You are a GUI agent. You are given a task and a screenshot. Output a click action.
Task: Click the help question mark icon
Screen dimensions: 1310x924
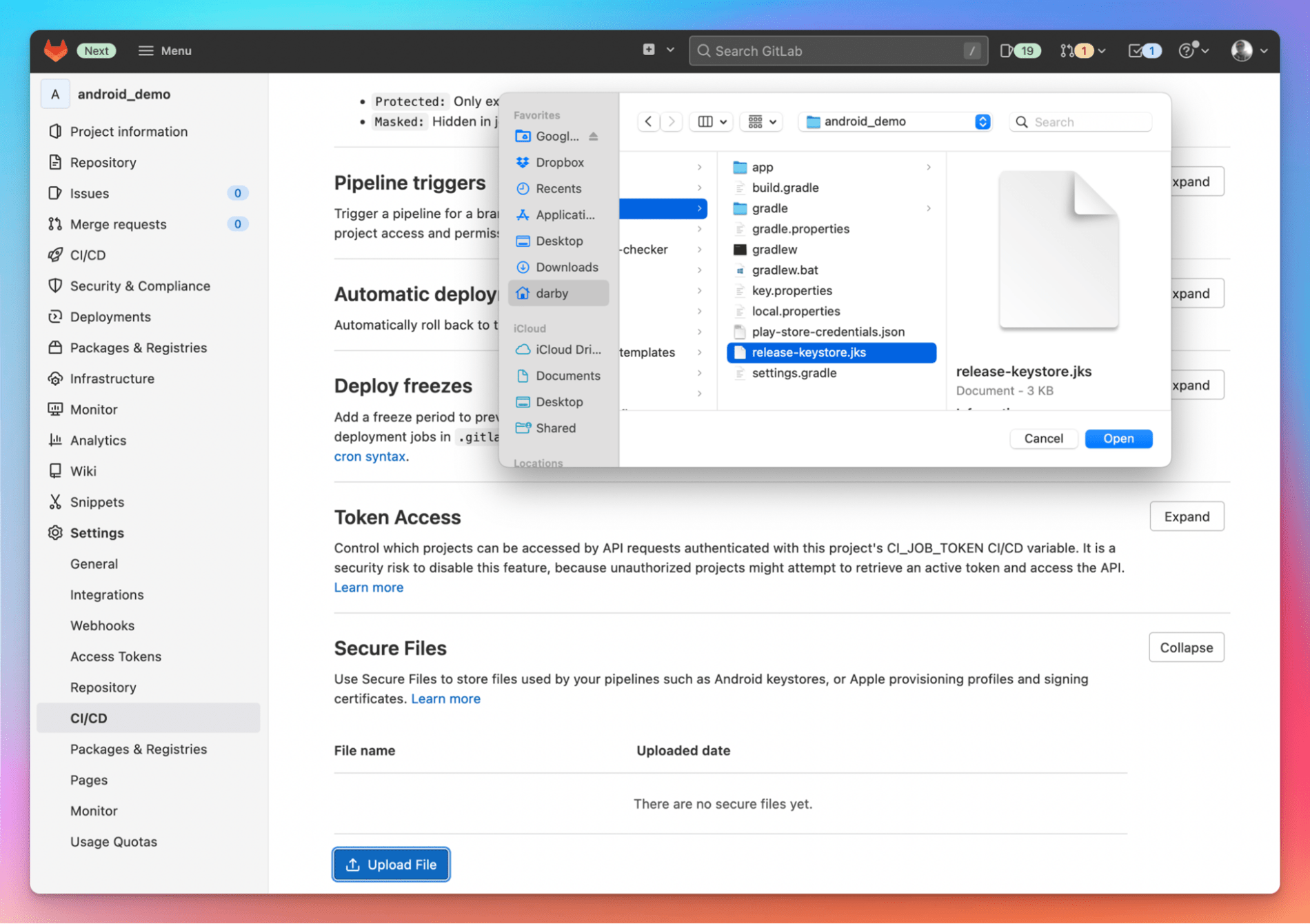[1187, 50]
